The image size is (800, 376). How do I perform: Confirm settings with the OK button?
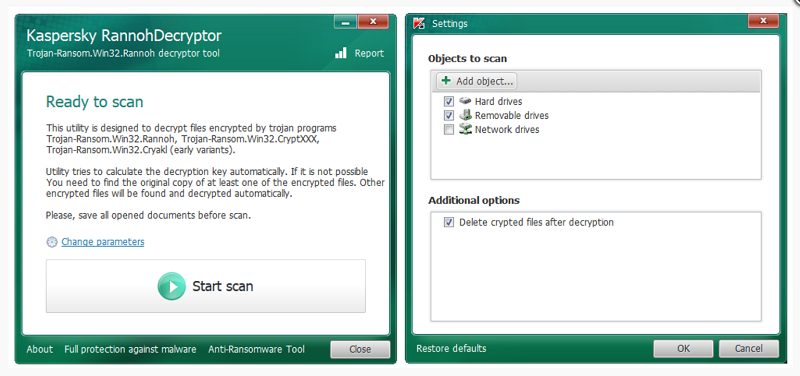pos(684,349)
